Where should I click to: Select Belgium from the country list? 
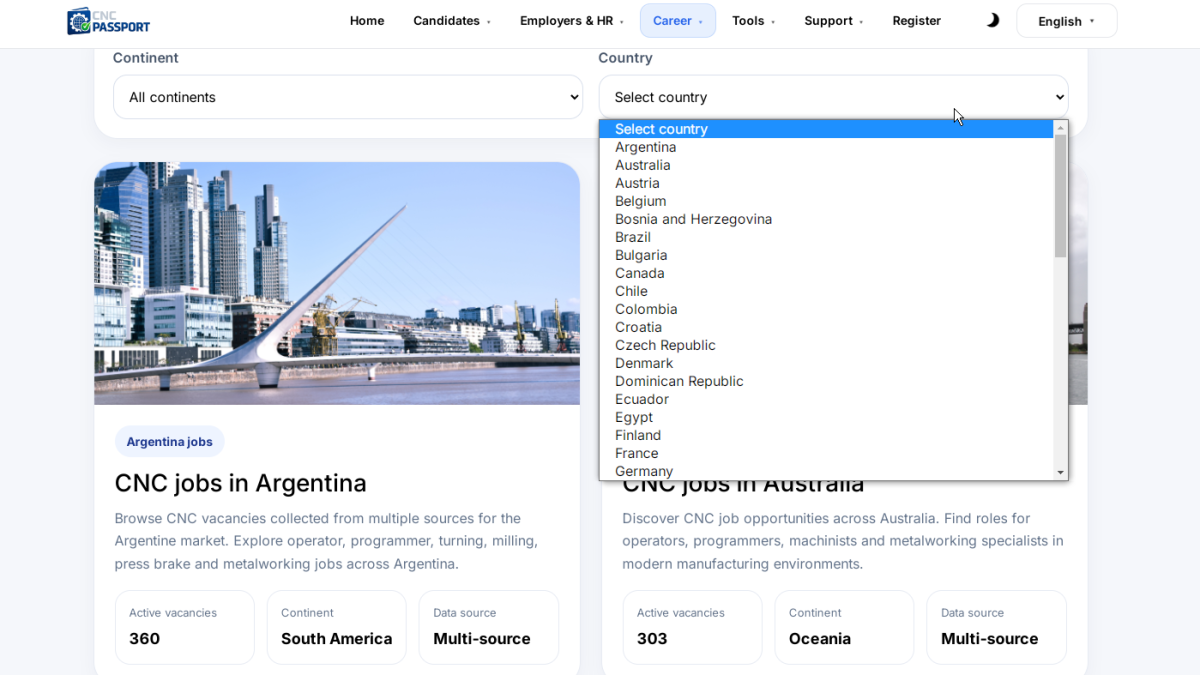point(826,201)
